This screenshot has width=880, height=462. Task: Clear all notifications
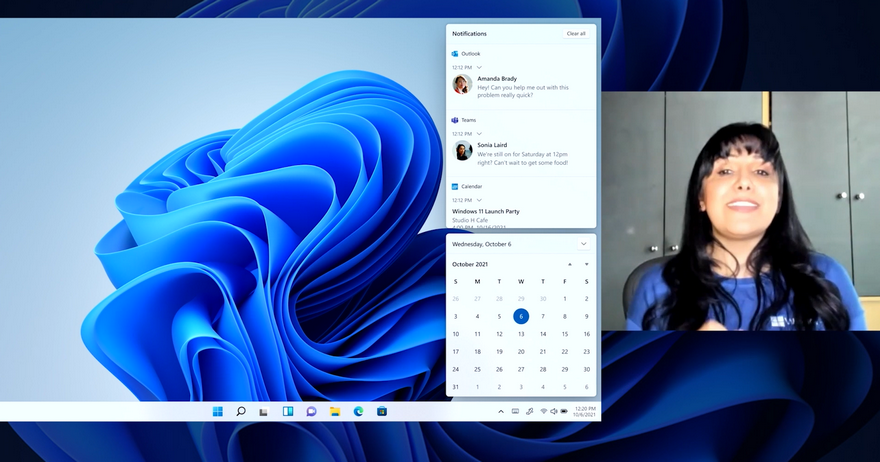[576, 34]
